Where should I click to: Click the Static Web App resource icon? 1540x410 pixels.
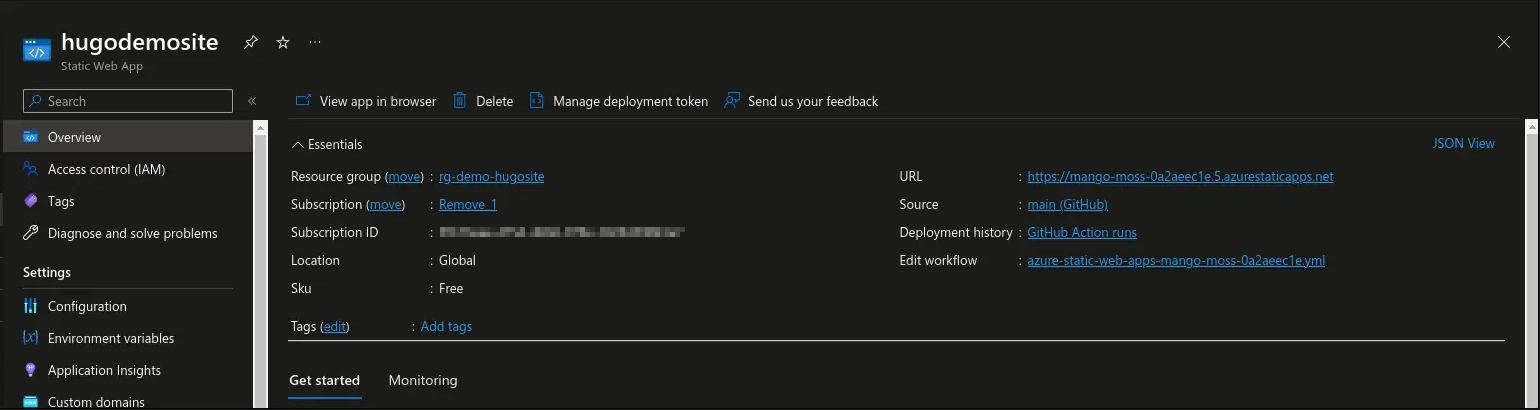point(37,51)
